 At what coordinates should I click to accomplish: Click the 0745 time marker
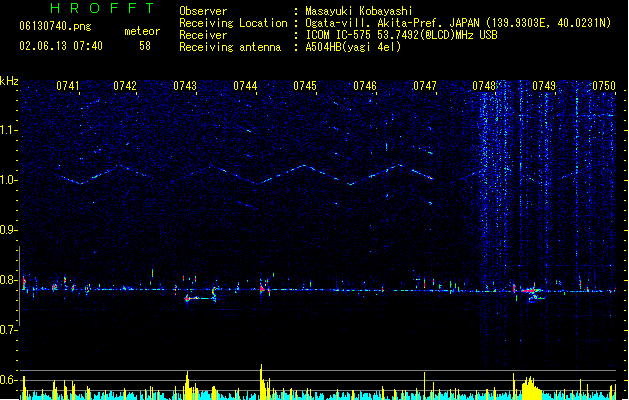305,86
